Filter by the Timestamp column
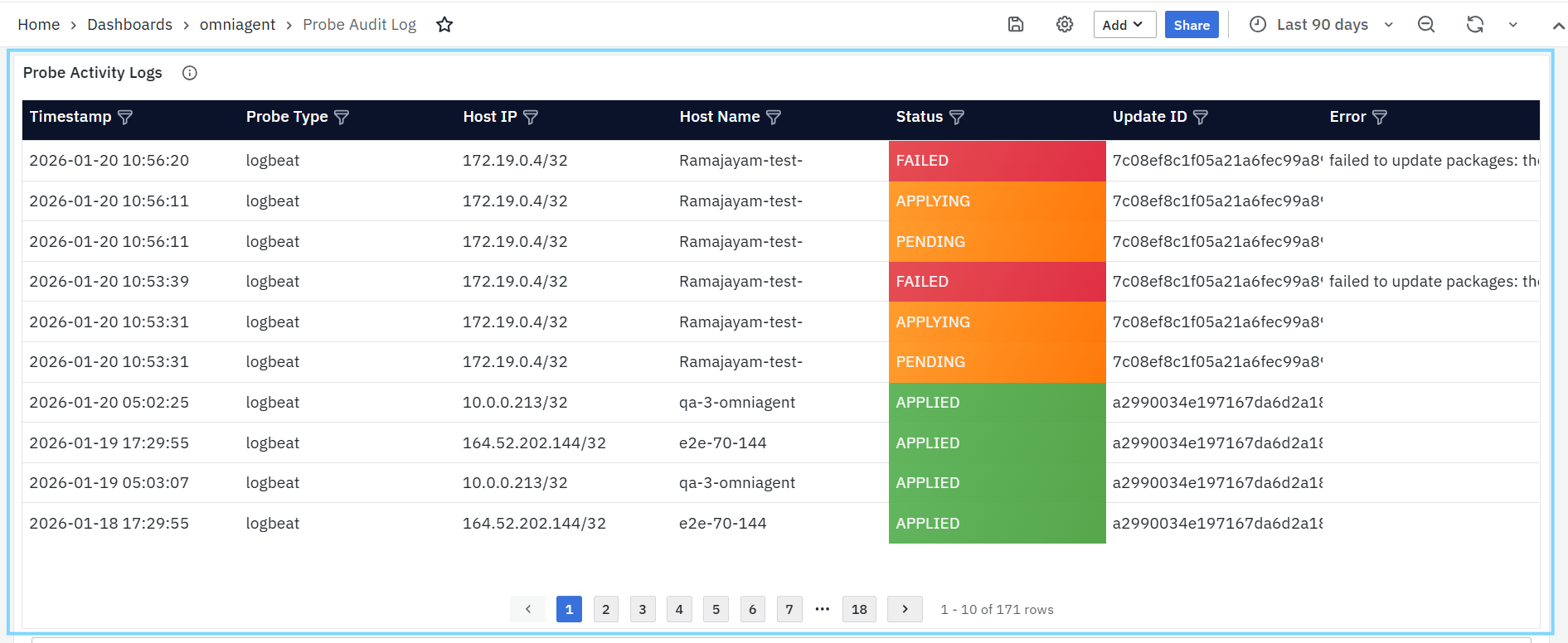This screenshot has width=1568, height=643. [125, 118]
